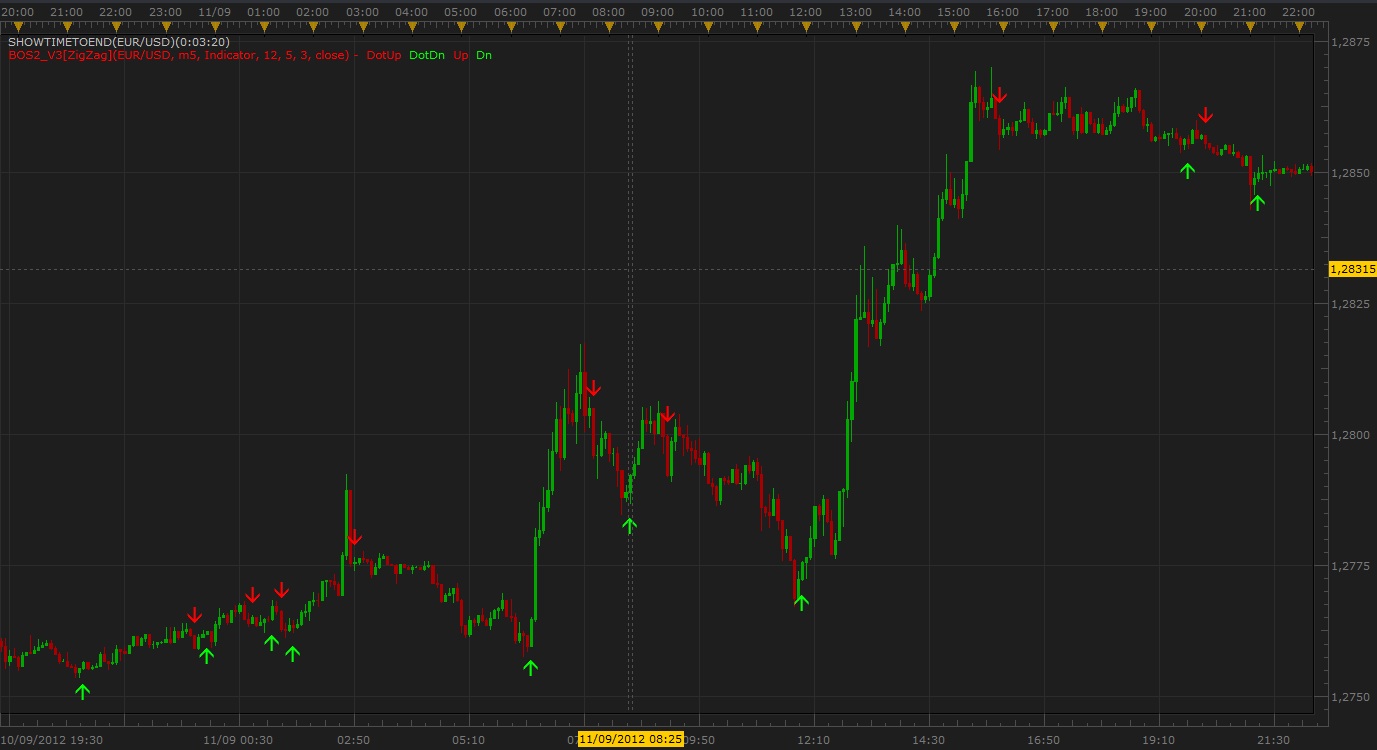The width and height of the screenshot is (1377, 750).
Task: Click the 1,2875 price axis label
Action: (1351, 42)
